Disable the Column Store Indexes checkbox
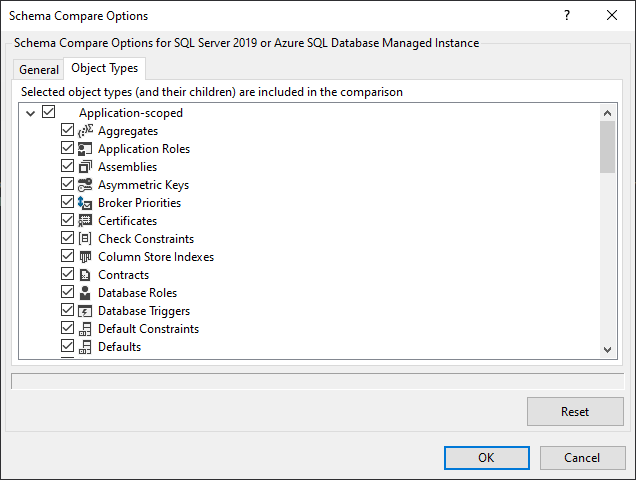 [x=67, y=256]
